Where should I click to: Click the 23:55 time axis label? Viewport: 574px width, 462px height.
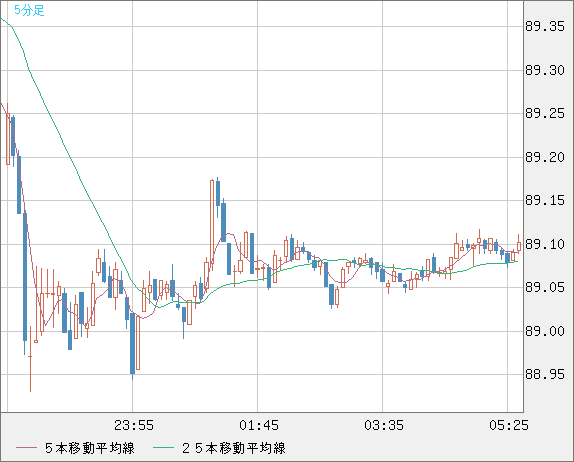coord(134,425)
